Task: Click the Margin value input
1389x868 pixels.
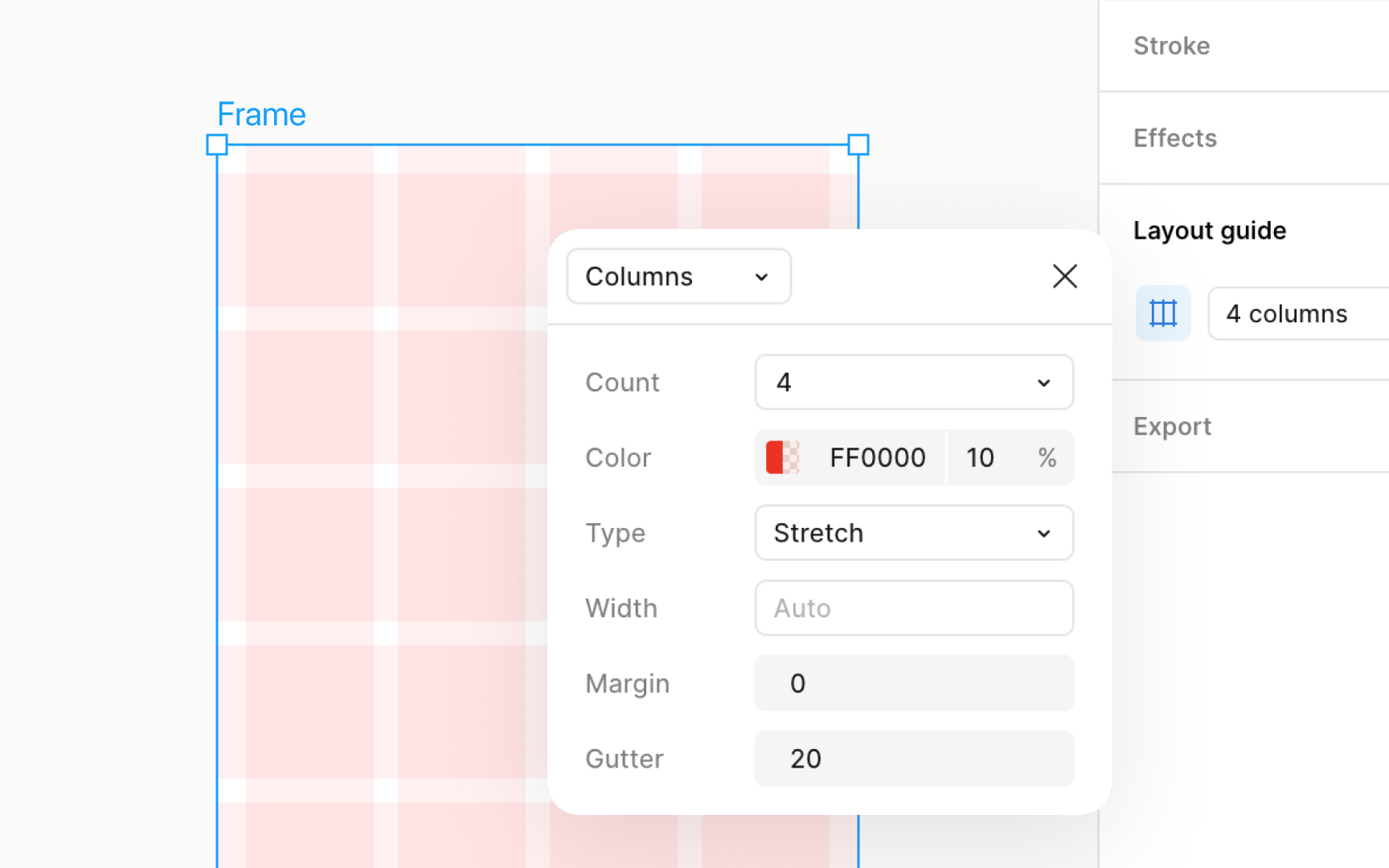Action: point(914,683)
